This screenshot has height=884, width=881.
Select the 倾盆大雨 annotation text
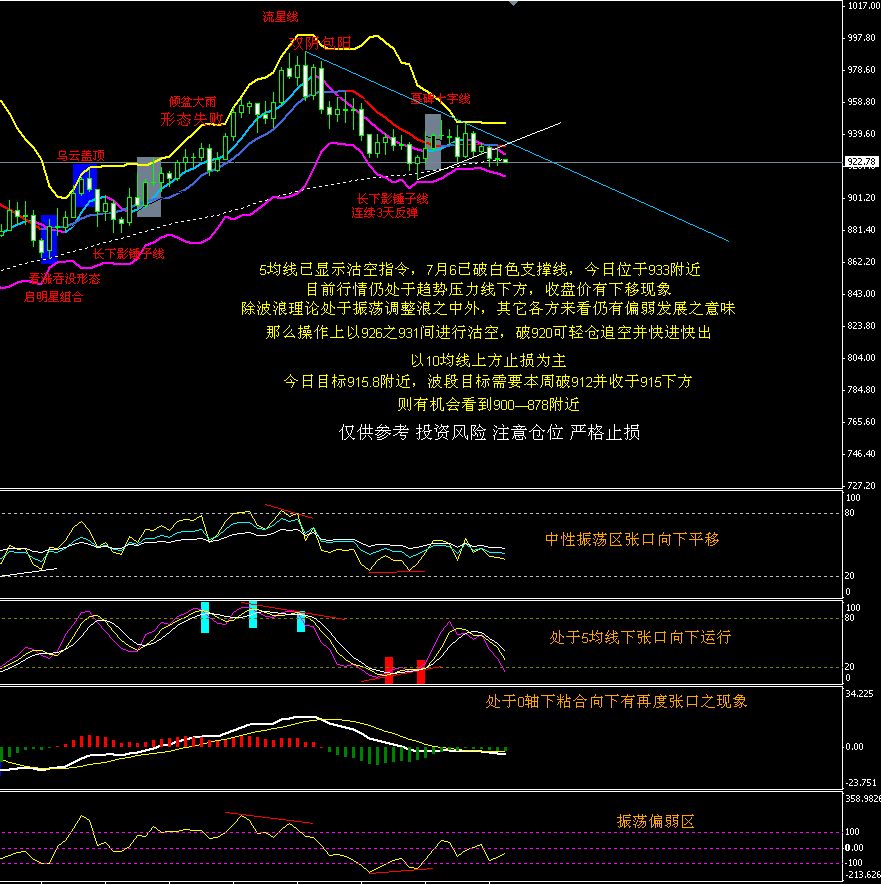pyautogui.click(x=192, y=101)
